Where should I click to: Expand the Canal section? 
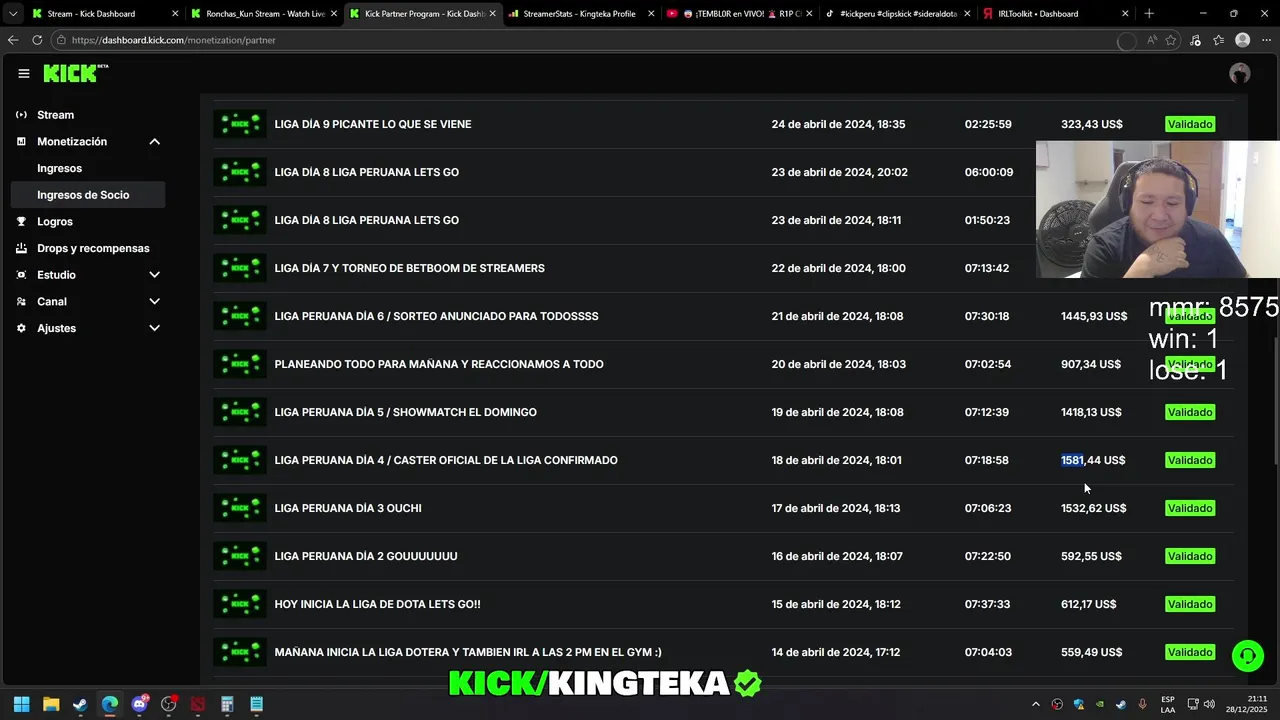point(155,301)
